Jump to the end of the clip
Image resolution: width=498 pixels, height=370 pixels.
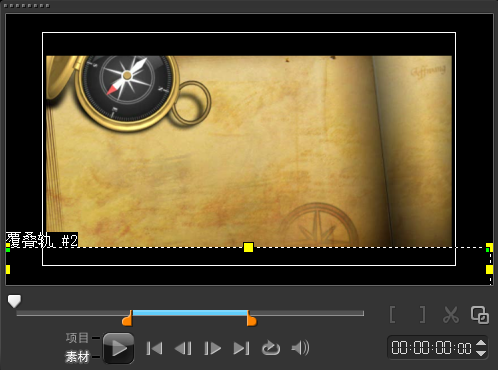pyautogui.click(x=241, y=348)
